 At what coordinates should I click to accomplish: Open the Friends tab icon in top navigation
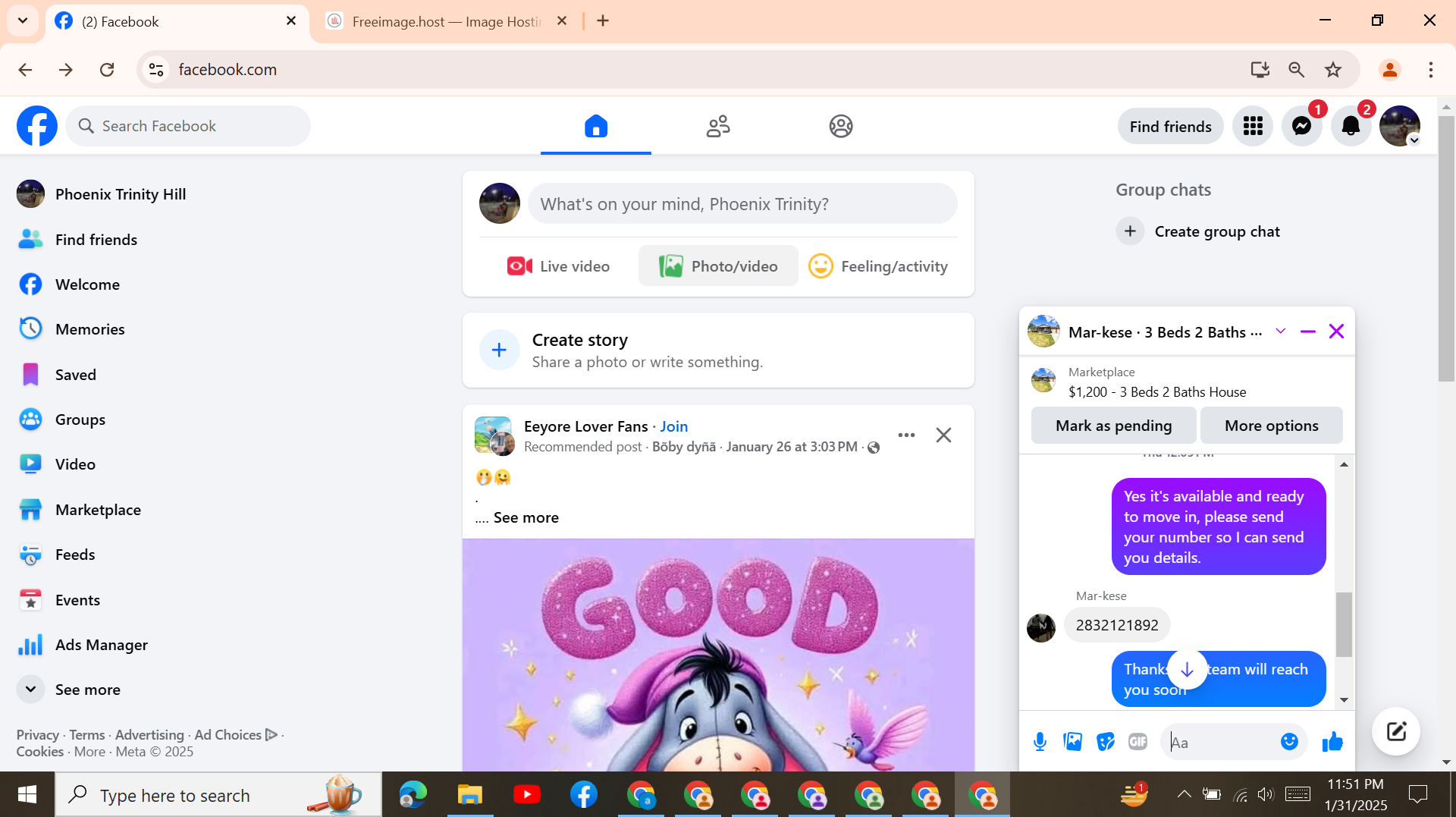pyautogui.click(x=718, y=126)
